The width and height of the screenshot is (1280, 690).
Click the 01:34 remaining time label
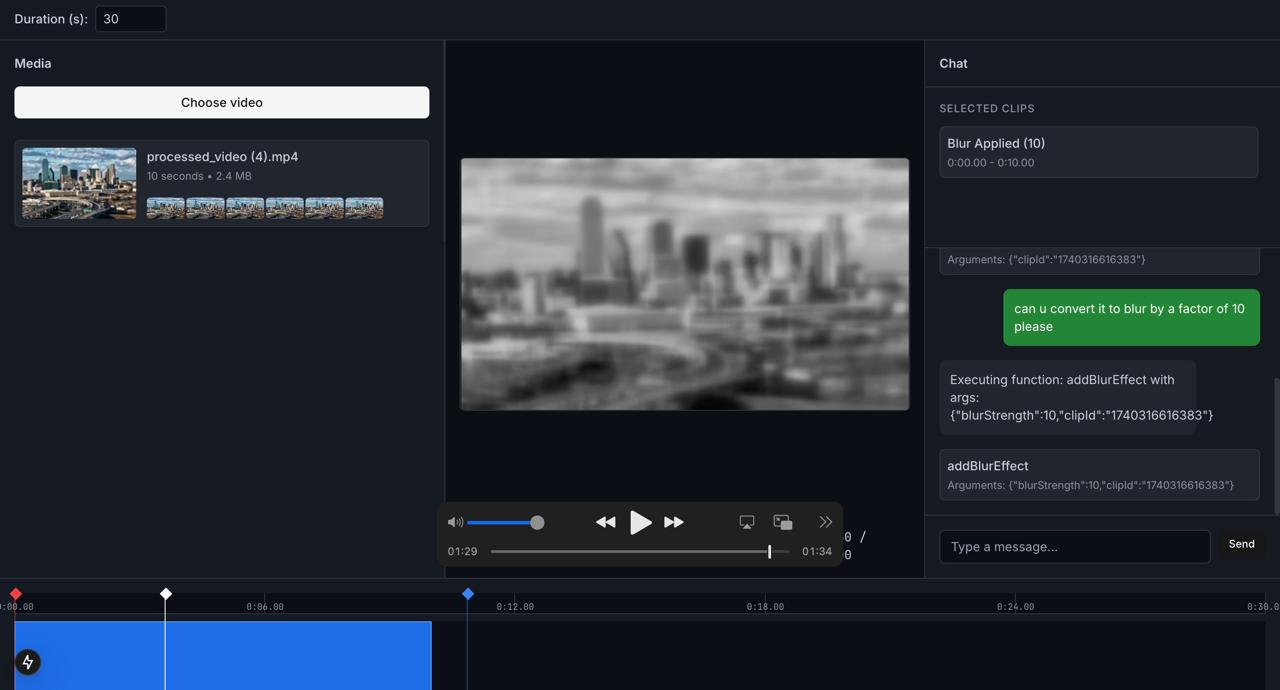tap(817, 551)
